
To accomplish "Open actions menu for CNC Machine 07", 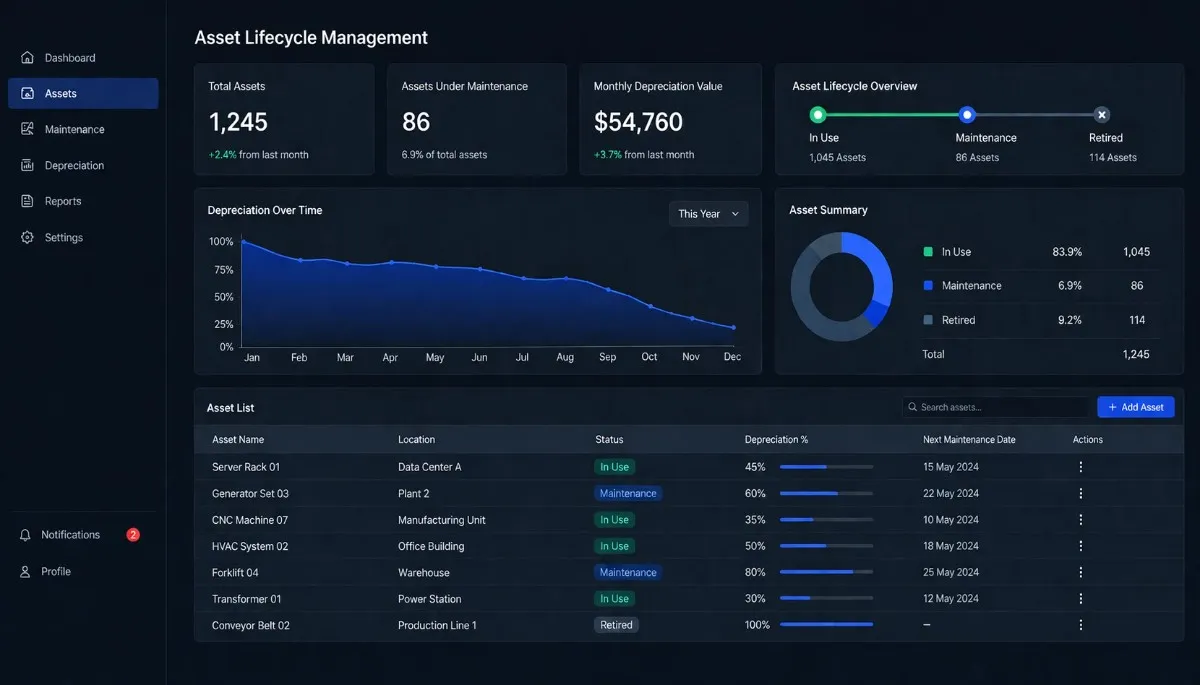I will tap(1080, 520).
